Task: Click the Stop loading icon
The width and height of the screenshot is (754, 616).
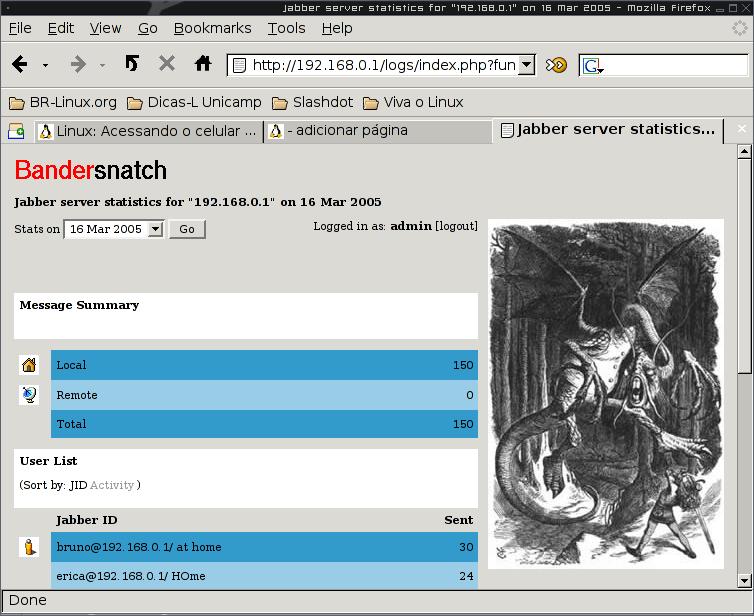Action: (x=167, y=63)
